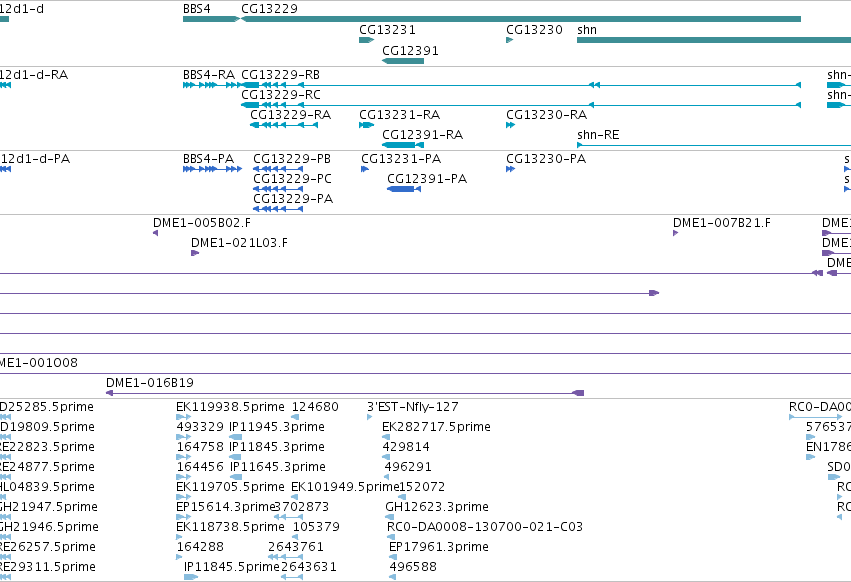The width and height of the screenshot is (851, 582).
Task: Click the CG13231-PA protein arrow
Action: pyautogui.click(x=365, y=169)
